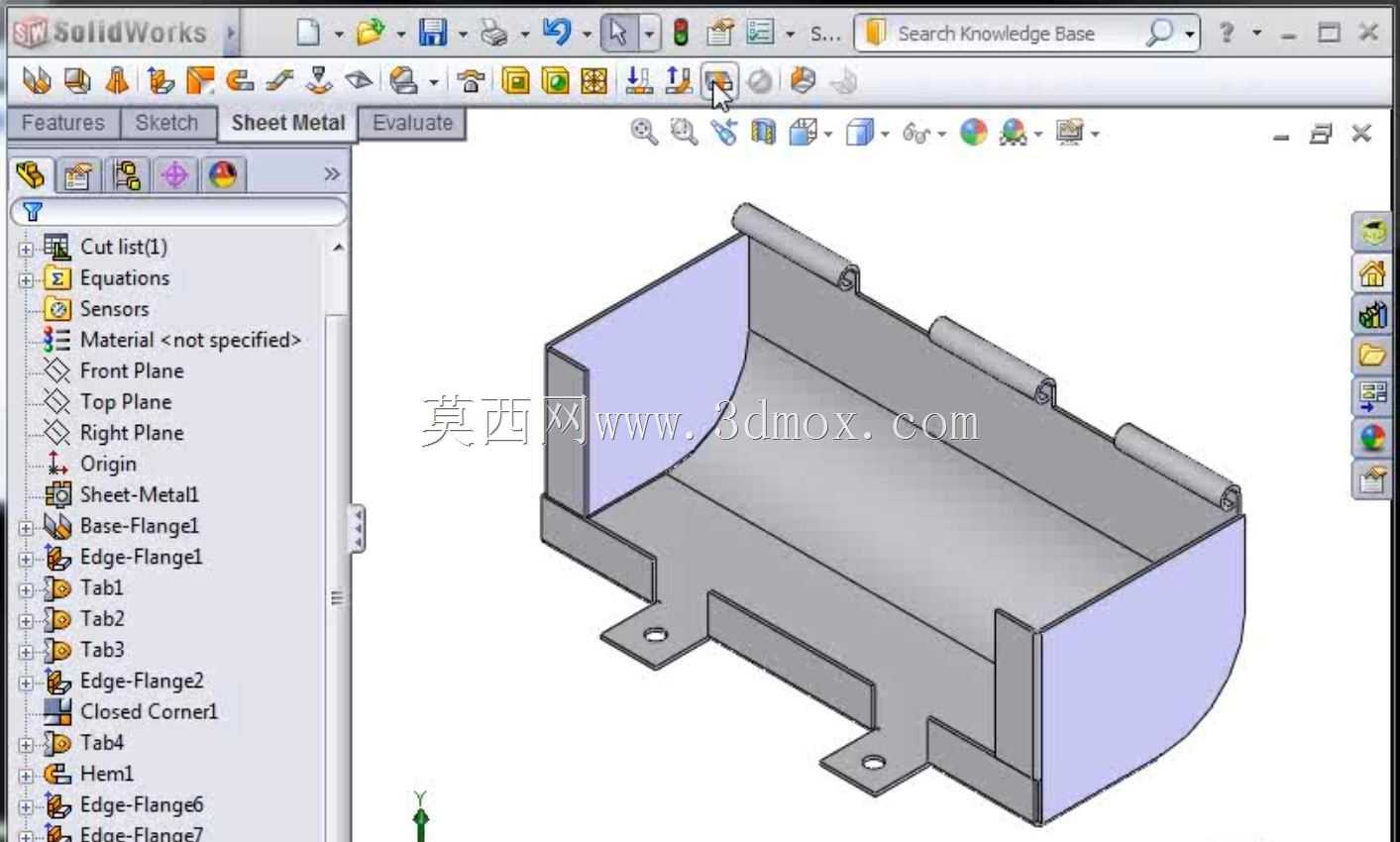Select Zoom to Area tool
Image resolution: width=1400 pixels, height=842 pixels.
pyautogui.click(x=684, y=132)
